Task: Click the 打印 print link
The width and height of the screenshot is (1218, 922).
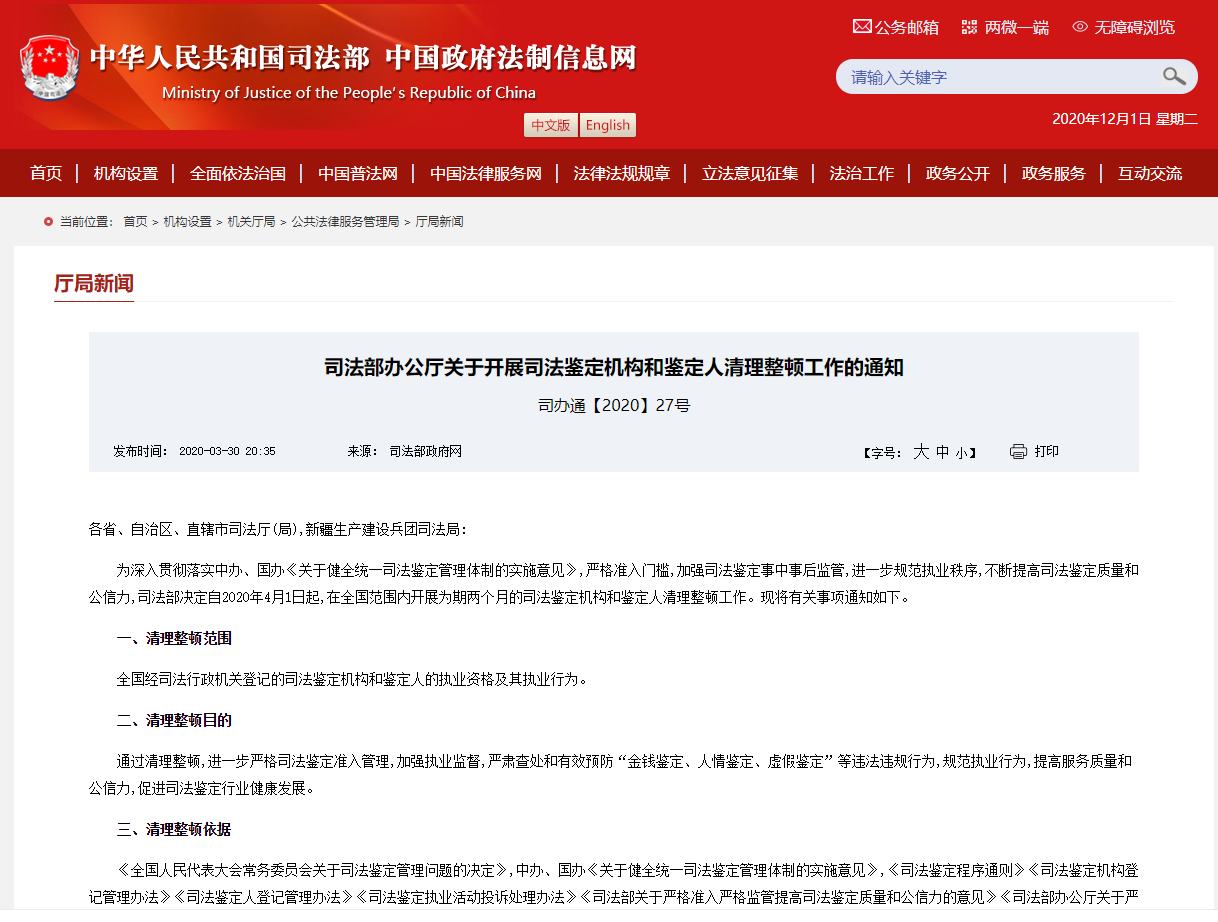Action: tap(1047, 451)
